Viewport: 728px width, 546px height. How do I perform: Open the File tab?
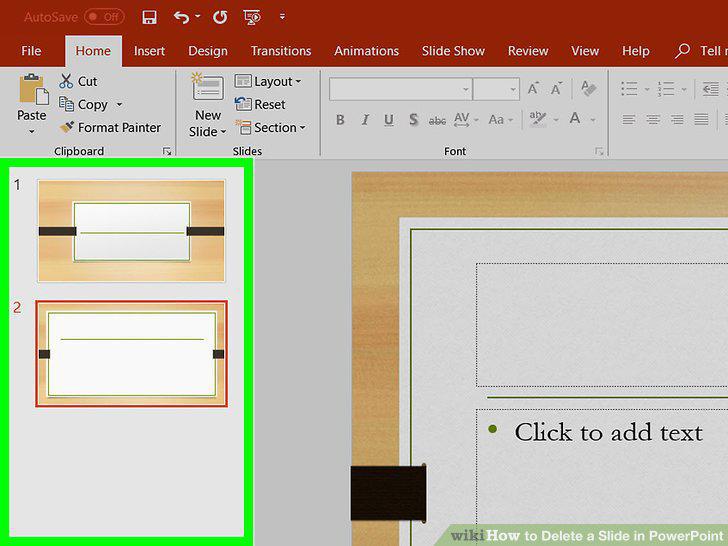coord(31,51)
